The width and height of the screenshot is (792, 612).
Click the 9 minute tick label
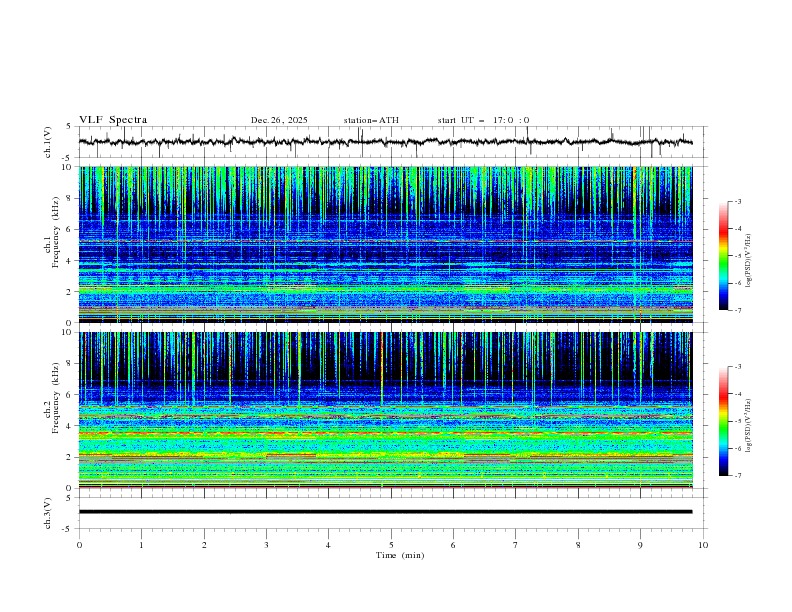641,545
